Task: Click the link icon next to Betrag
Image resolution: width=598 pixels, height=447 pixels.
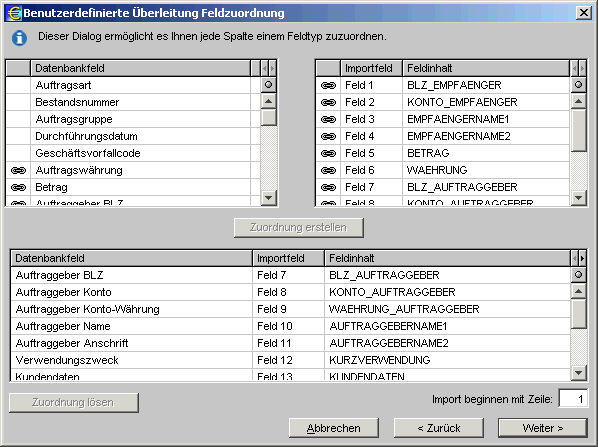Action: pos(18,187)
